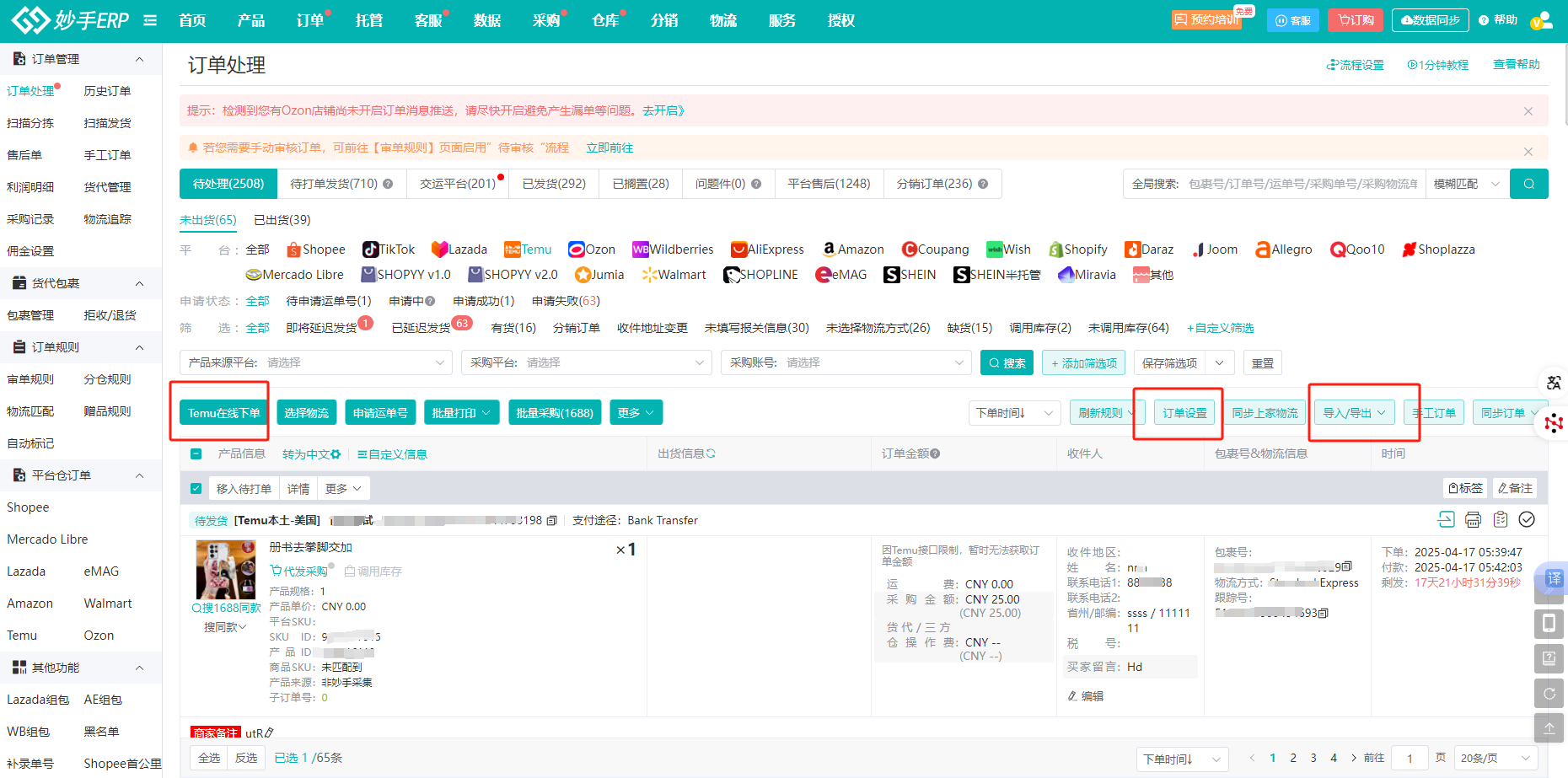Click the product thumbnail image
Screen dimensions: 1568x778
pos(226,570)
